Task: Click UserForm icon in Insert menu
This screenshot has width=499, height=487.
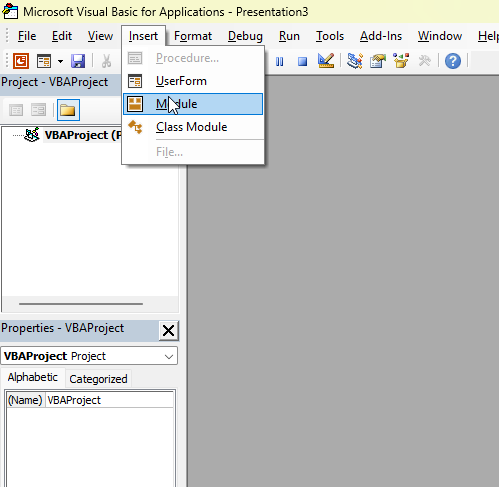Action: [x=135, y=81]
